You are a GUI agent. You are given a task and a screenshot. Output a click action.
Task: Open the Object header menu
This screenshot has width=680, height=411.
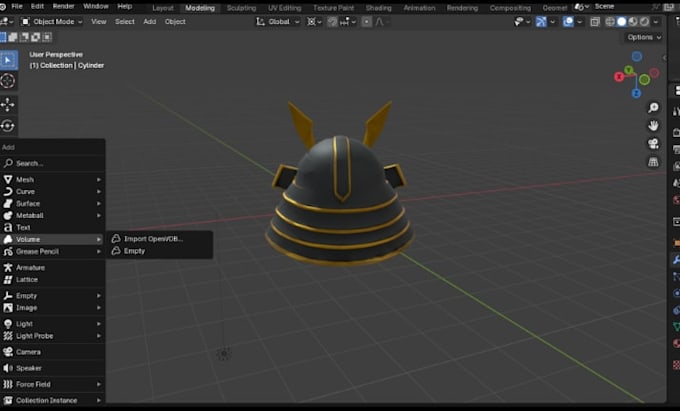tap(175, 22)
